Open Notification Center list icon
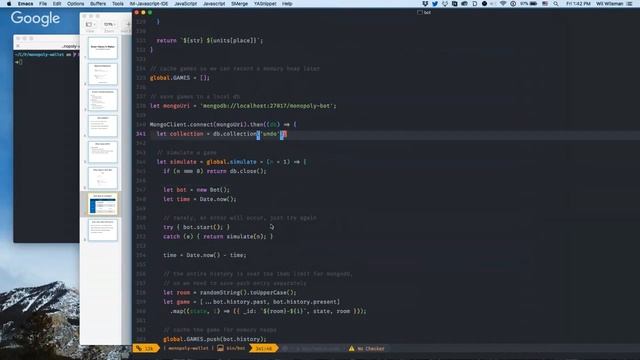The width and height of the screenshot is (640, 360). point(629,4)
